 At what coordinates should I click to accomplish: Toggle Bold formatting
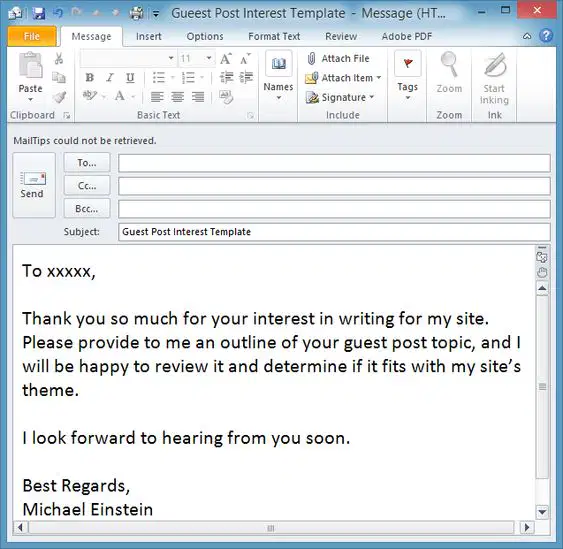[90, 78]
